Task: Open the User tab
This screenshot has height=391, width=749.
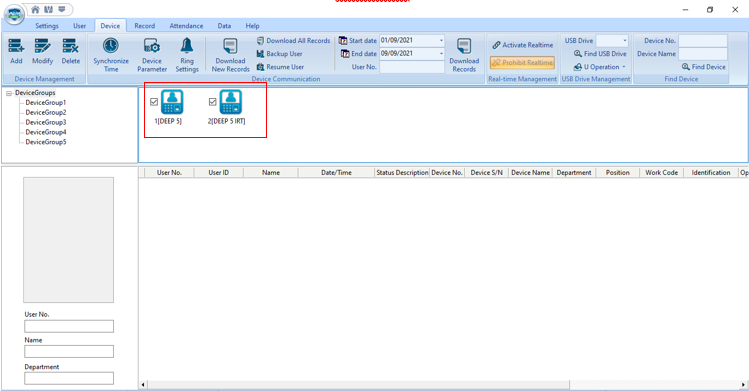Action: coord(79,26)
